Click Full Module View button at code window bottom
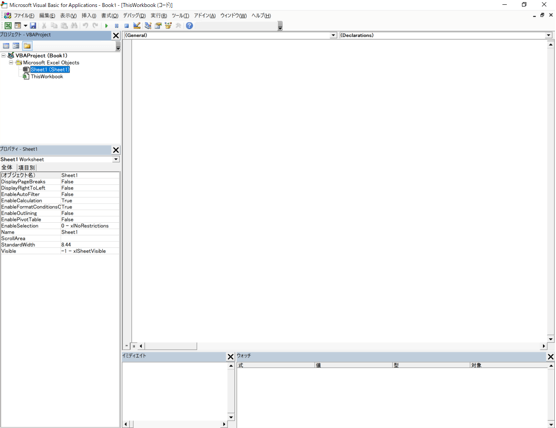556x428 pixels. tap(134, 346)
